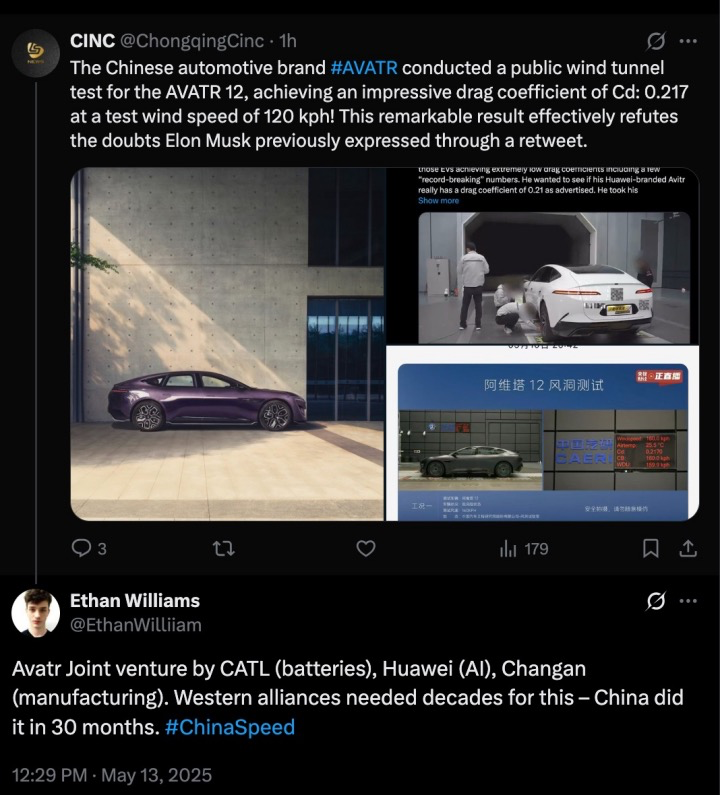Expand quoted tweet with Show more

438,201
